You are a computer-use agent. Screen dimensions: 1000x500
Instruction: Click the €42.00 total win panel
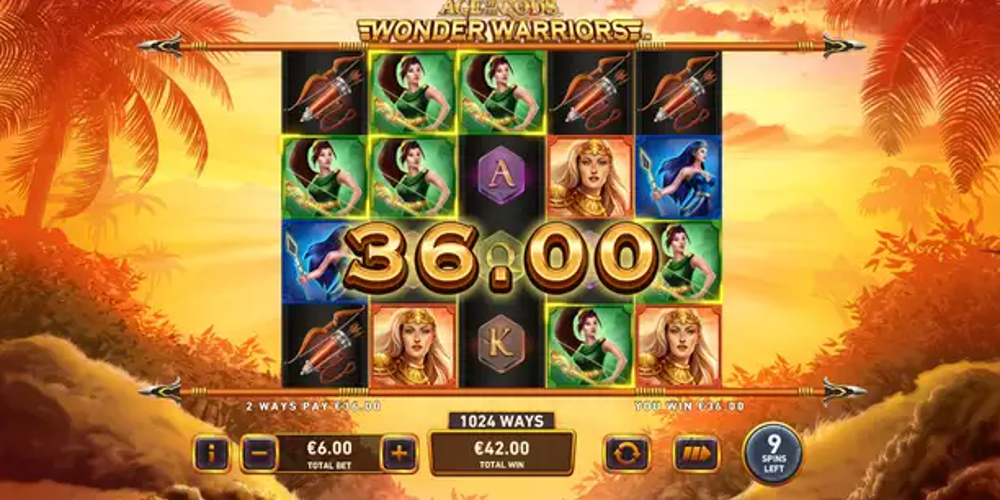[x=502, y=453]
